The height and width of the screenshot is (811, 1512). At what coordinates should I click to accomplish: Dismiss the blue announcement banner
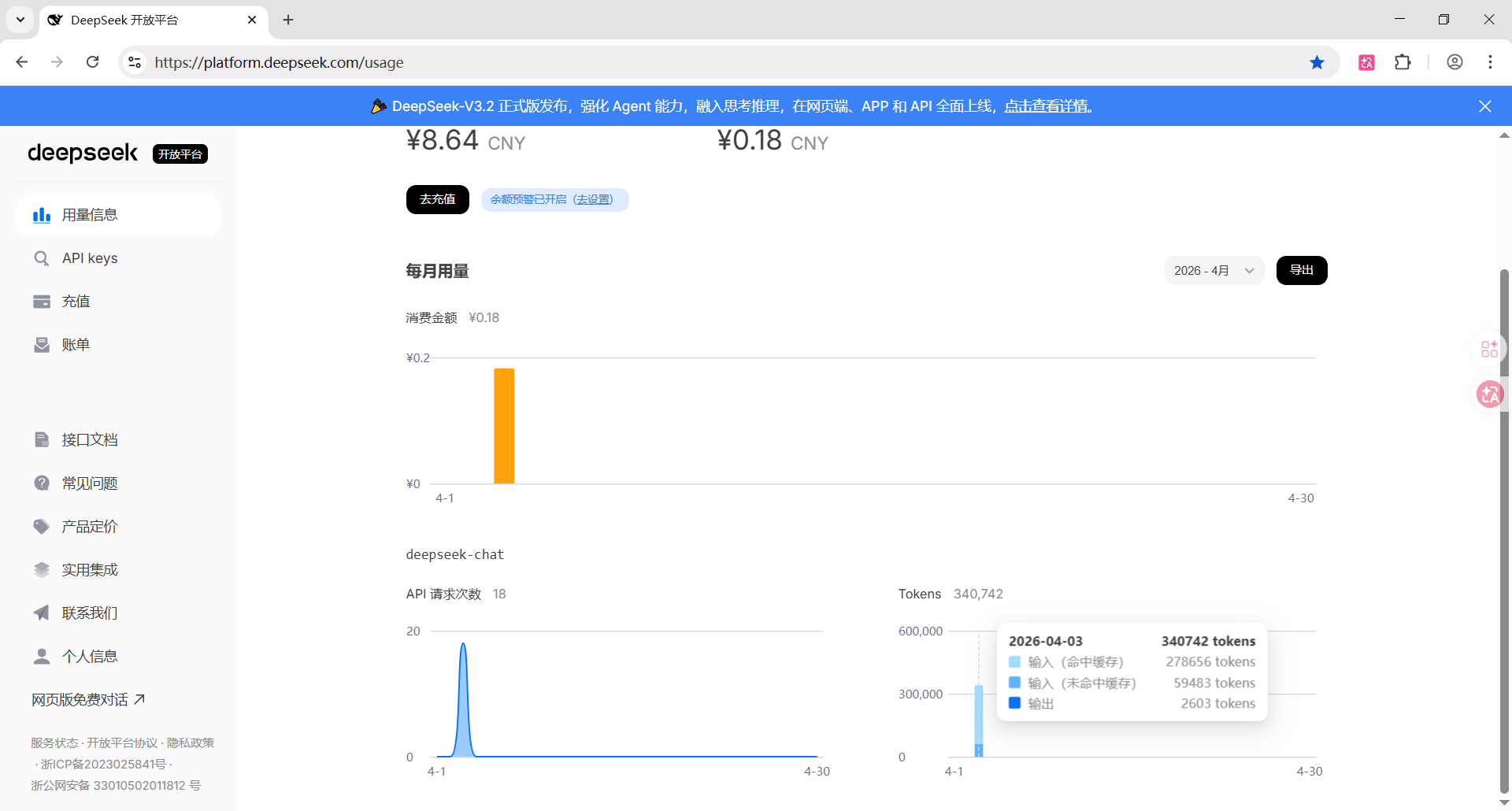click(x=1484, y=106)
